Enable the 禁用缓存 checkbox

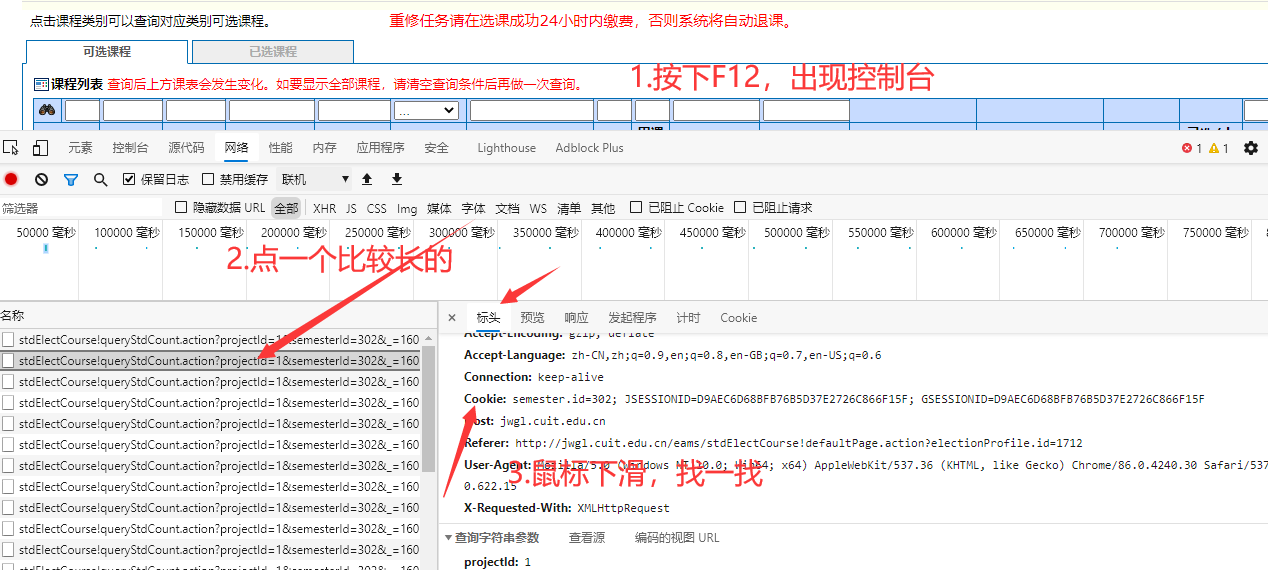click(208, 179)
